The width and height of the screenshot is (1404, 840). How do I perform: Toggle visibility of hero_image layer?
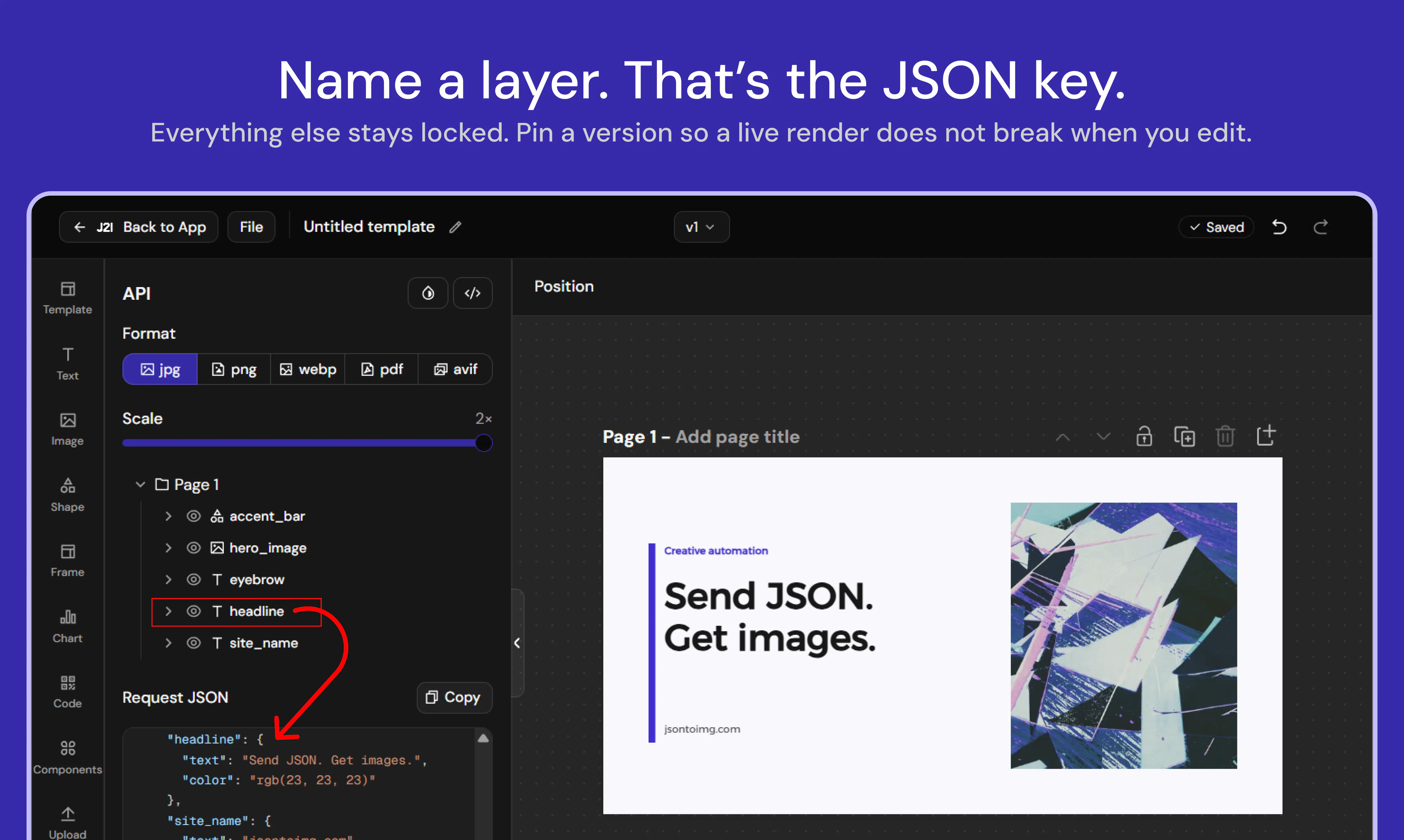click(x=194, y=548)
